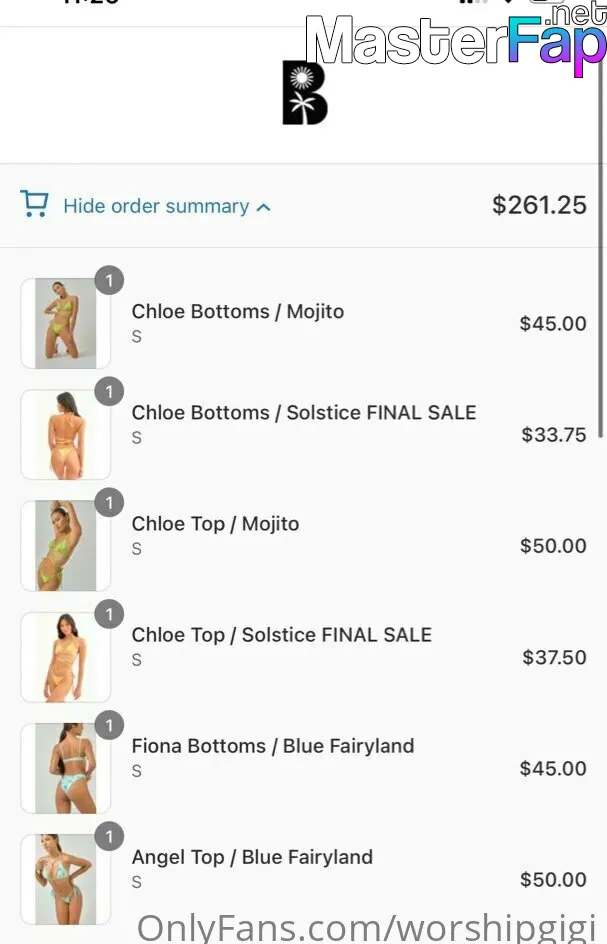
Task: Select Chloe Top / Solstice FINAL SALE title
Action: (281, 635)
